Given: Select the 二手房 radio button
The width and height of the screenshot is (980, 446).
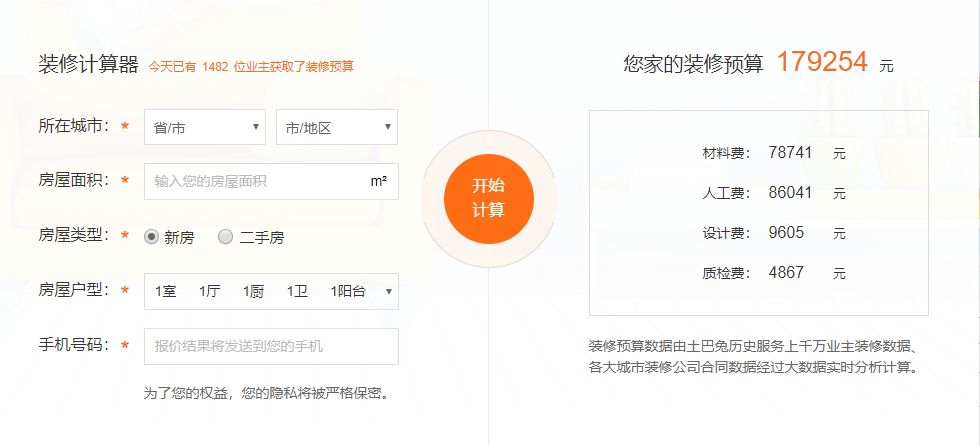Looking at the screenshot, I should [x=226, y=237].
